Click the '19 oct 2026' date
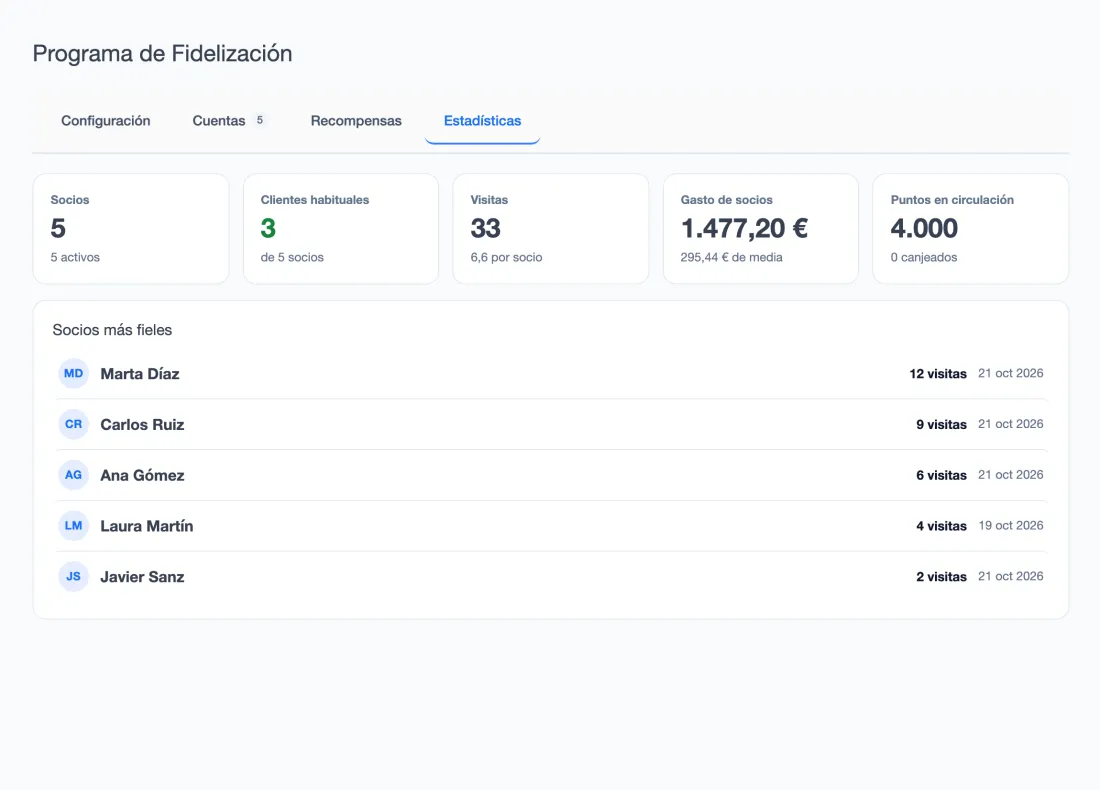 [x=1011, y=525]
